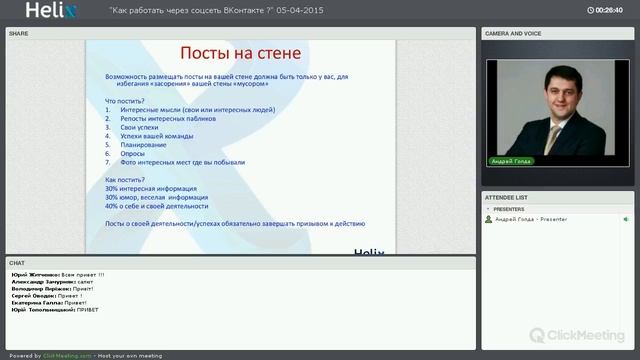Click the clock icon beside the timer
The width and height of the screenshot is (640, 360).
[x=590, y=10]
